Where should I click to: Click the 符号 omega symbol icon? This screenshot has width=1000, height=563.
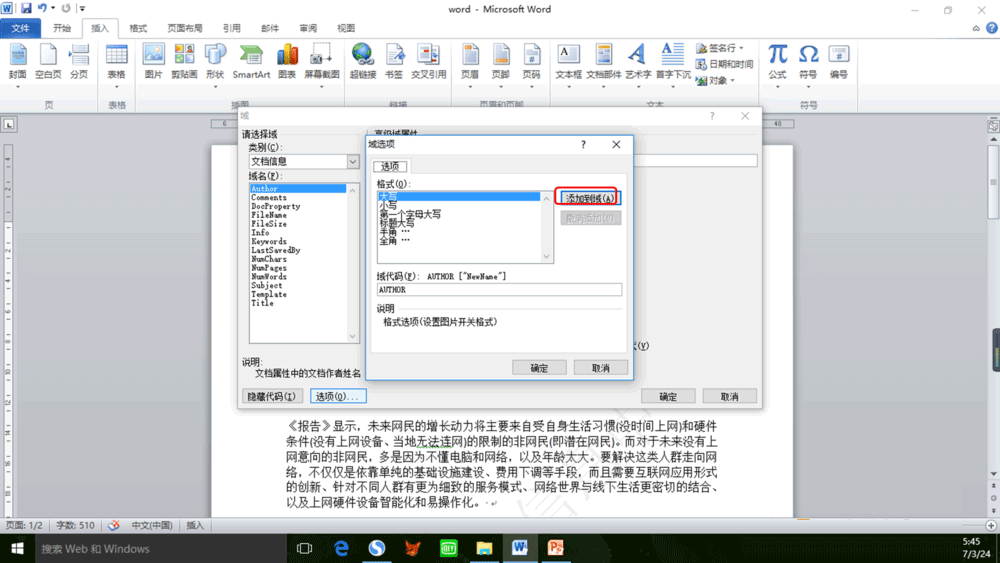point(808,60)
